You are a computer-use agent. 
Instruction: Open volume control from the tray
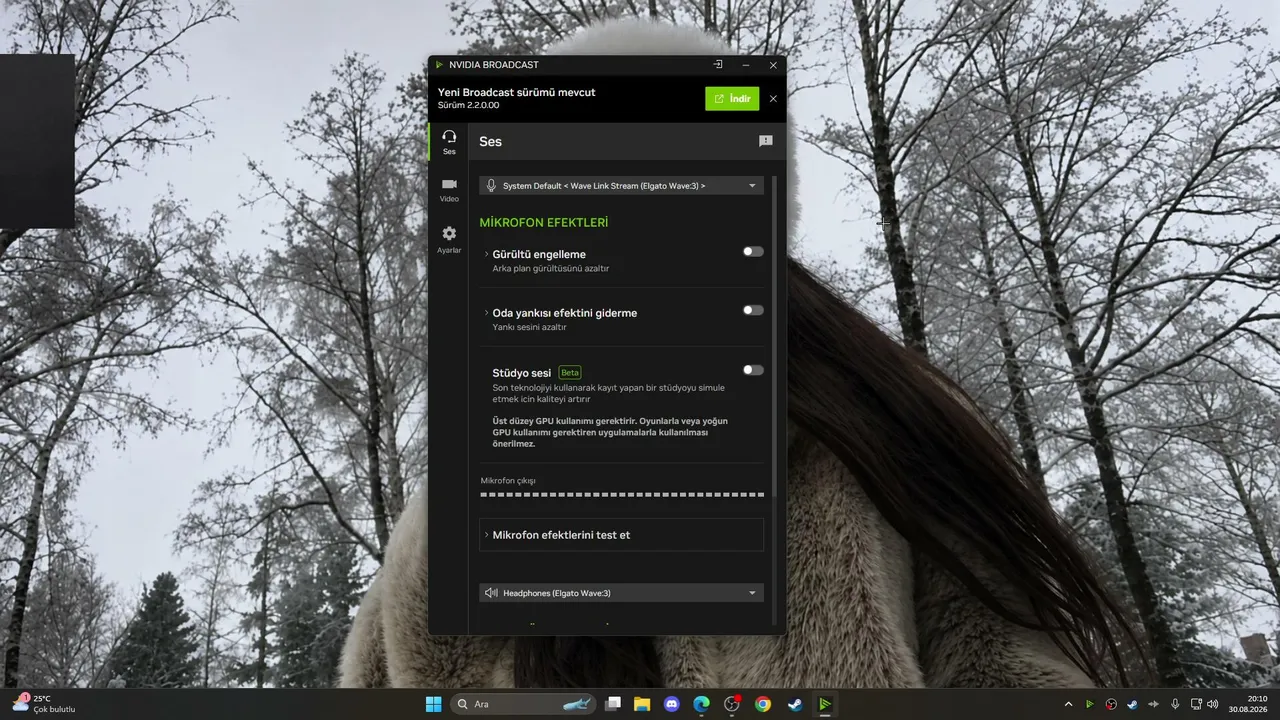point(1213,704)
